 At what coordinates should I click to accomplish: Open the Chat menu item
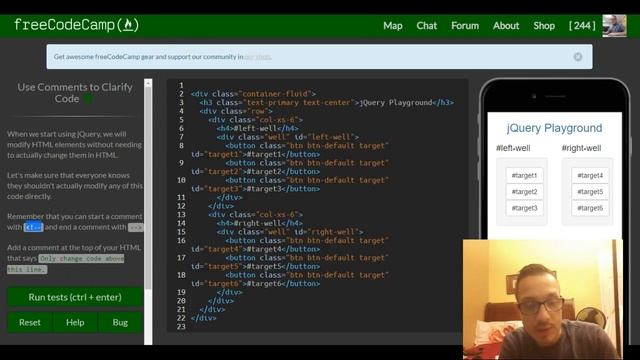coord(427,26)
